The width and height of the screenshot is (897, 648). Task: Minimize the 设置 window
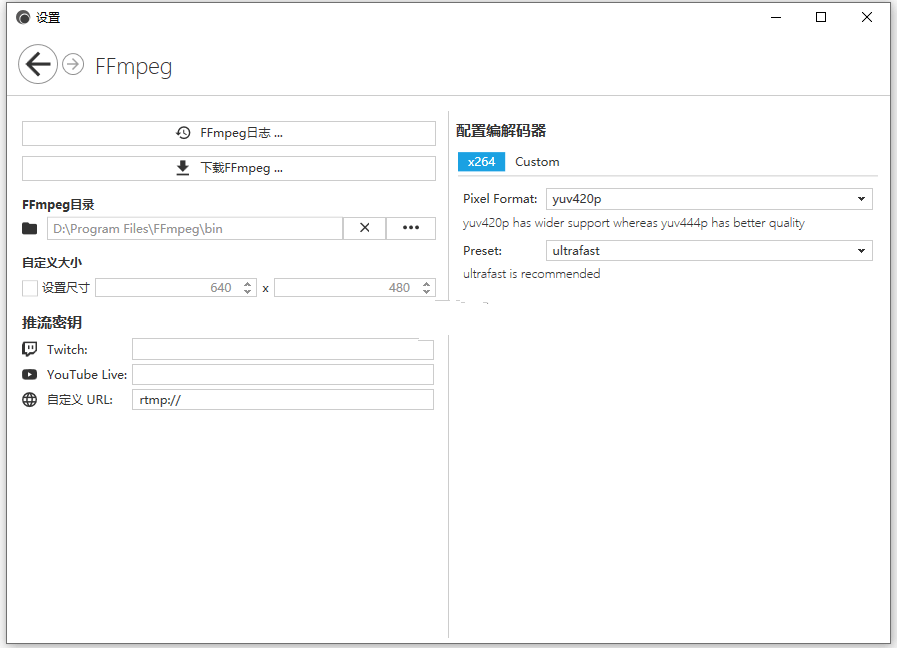click(x=776, y=17)
